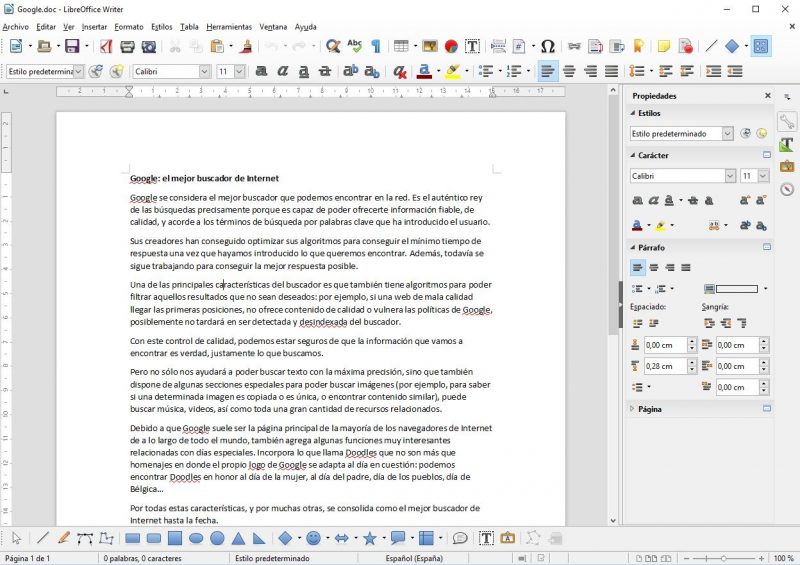Screen dimensions: 800x565
Task: Toggle italic formatting in toolbar
Action: pyautogui.click(x=283, y=71)
